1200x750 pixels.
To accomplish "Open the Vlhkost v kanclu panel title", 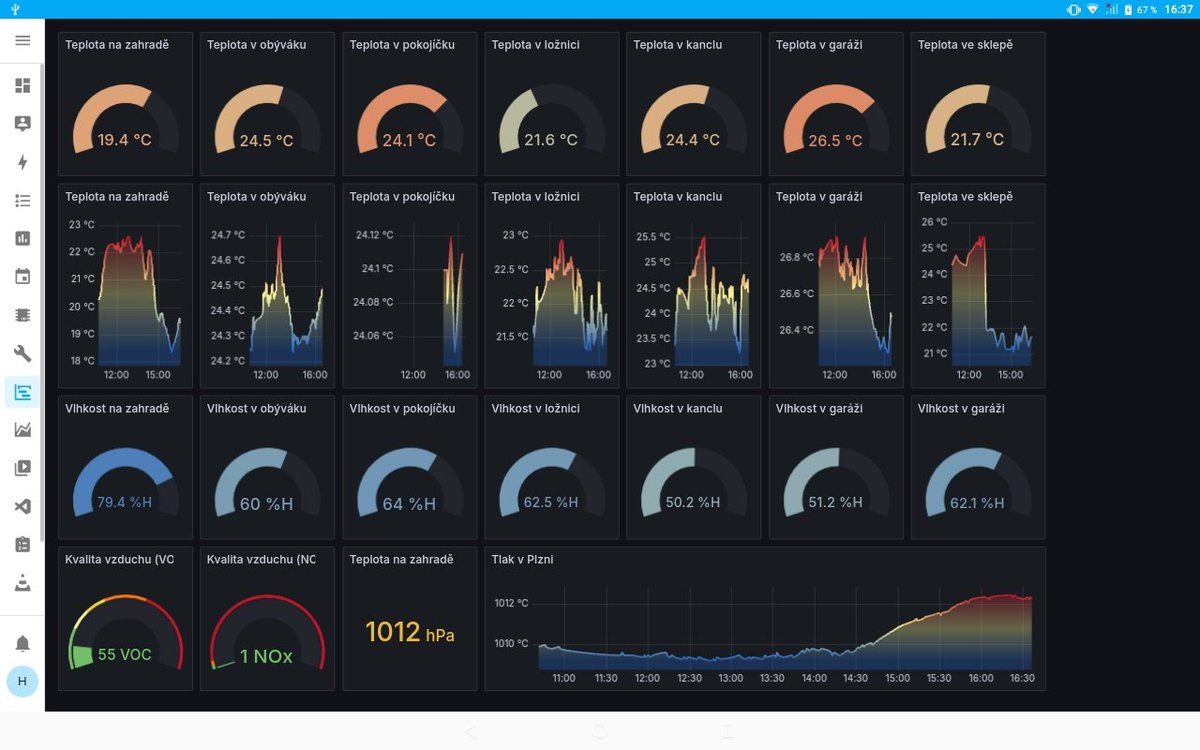I will 678,409.
